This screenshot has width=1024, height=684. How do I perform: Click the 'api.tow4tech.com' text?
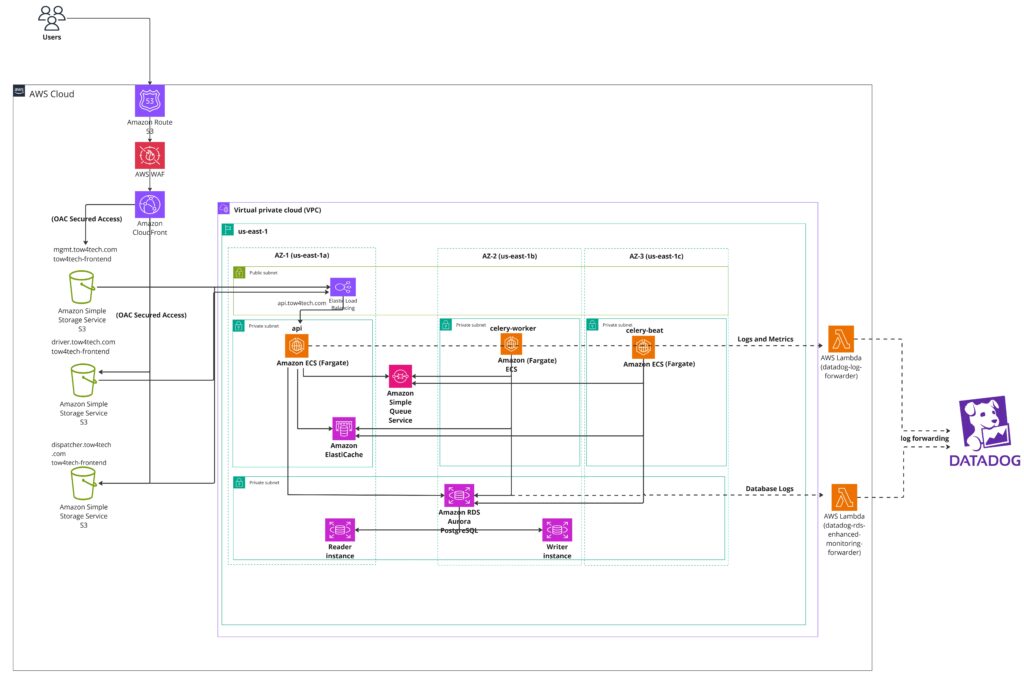(x=301, y=303)
